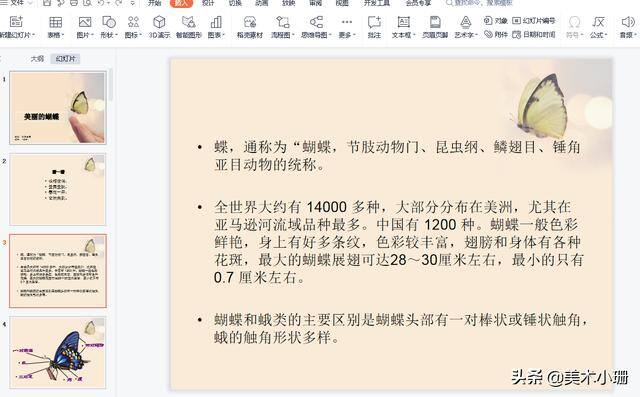Screen dimensions: 640x397
Task: Add a comment with 批注
Action: click(x=374, y=27)
